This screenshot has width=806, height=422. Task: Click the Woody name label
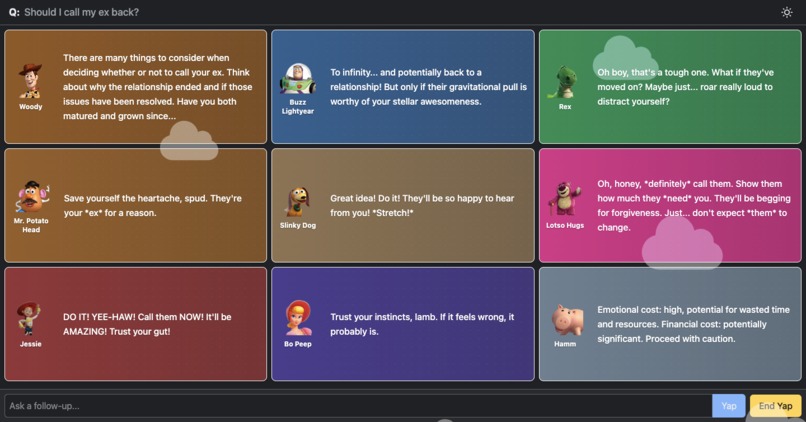(x=31, y=106)
